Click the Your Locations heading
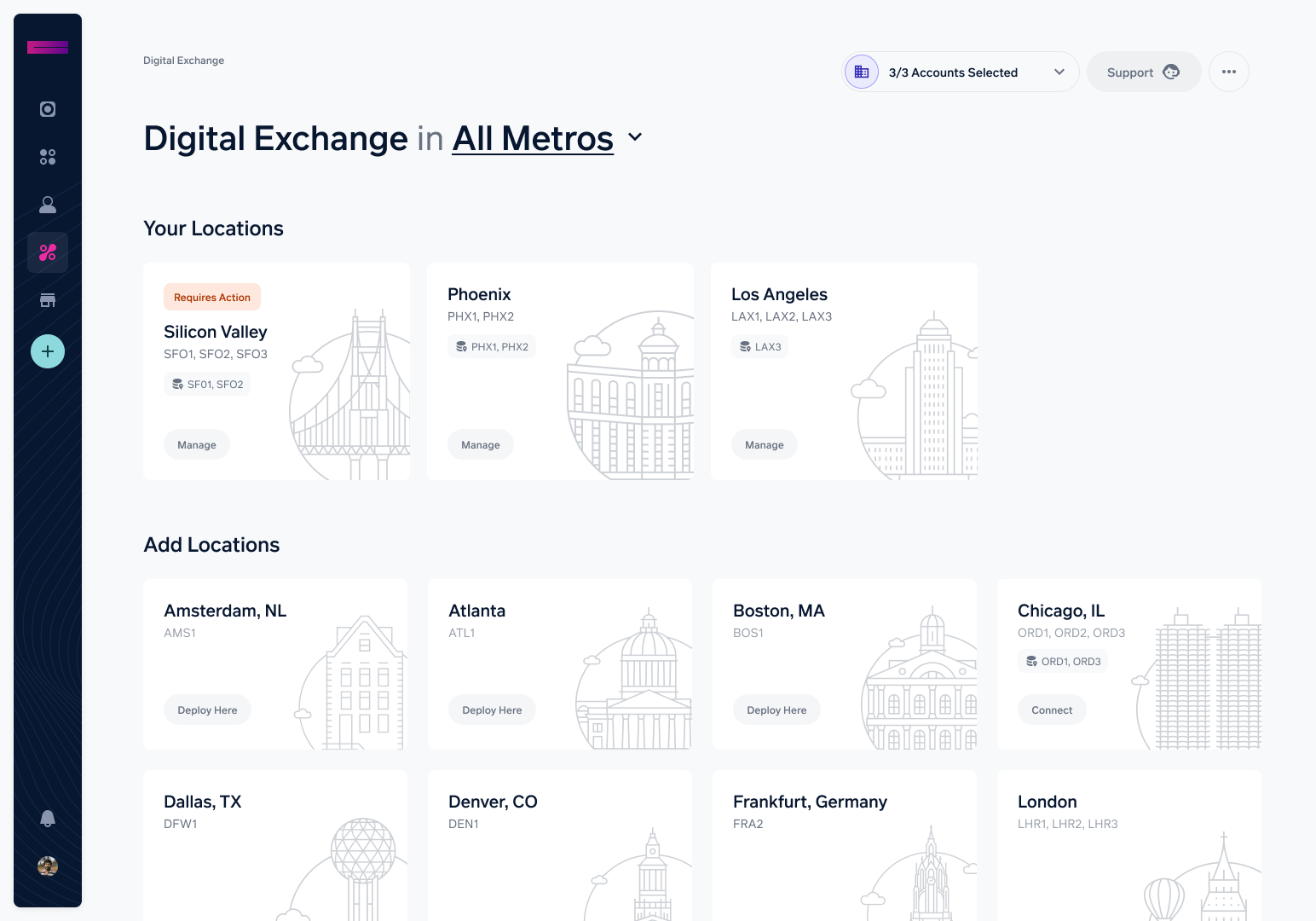Image resolution: width=1316 pixels, height=921 pixels. coord(213,229)
